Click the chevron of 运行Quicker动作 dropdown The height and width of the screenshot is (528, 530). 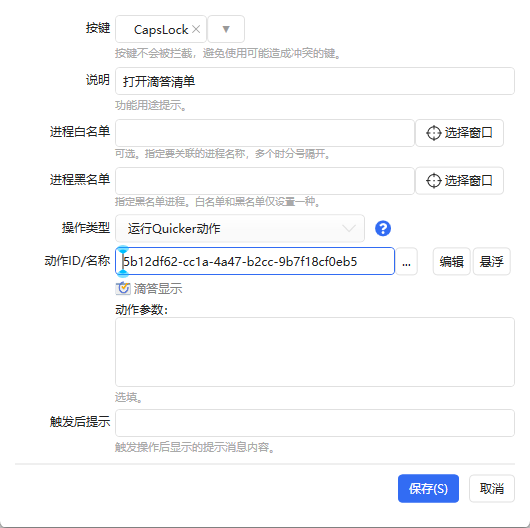349,229
